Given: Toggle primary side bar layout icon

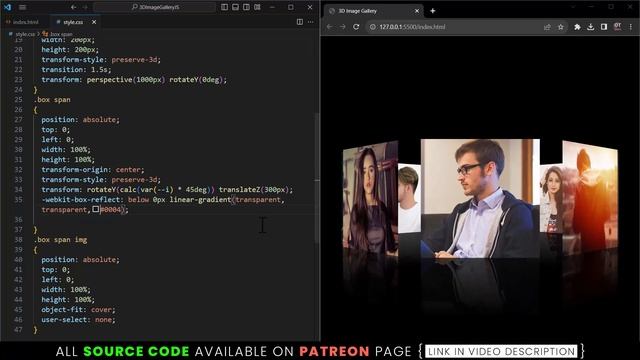Looking at the screenshot, I should [224, 7].
